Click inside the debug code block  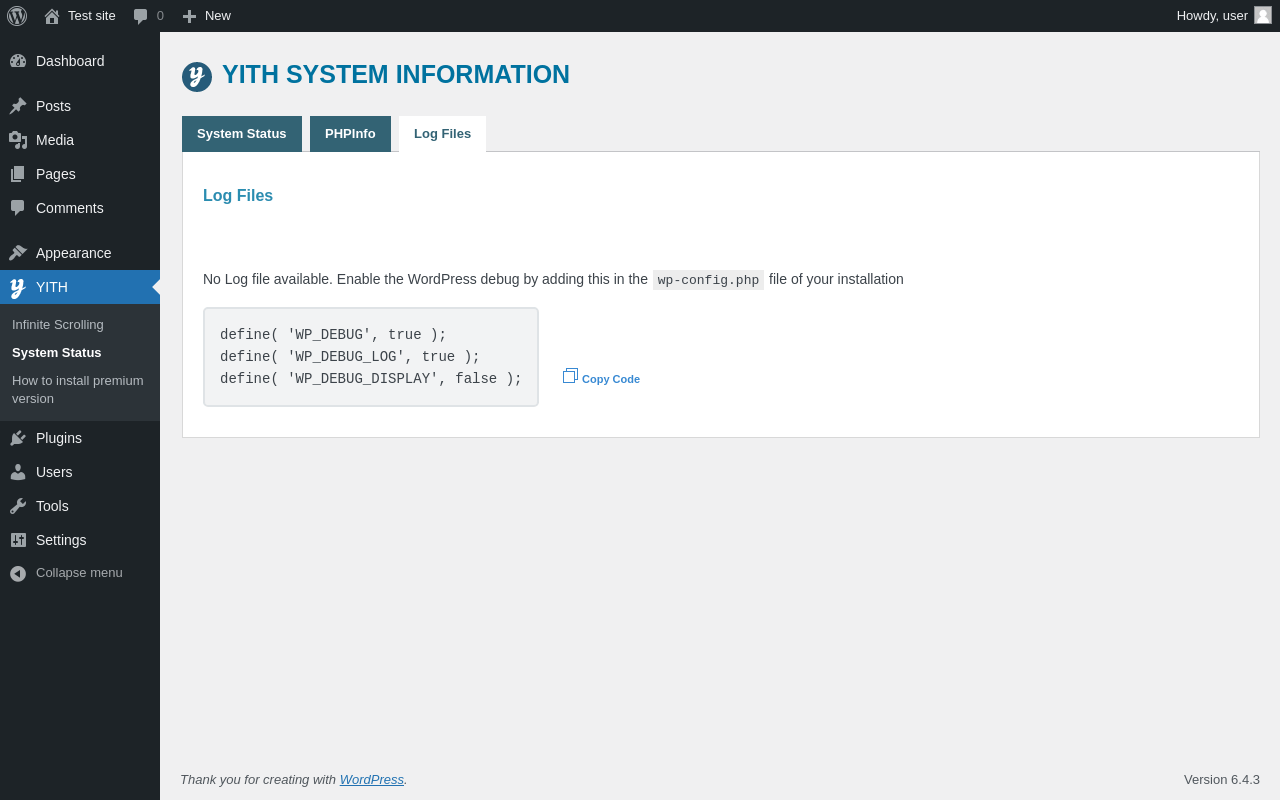370,357
